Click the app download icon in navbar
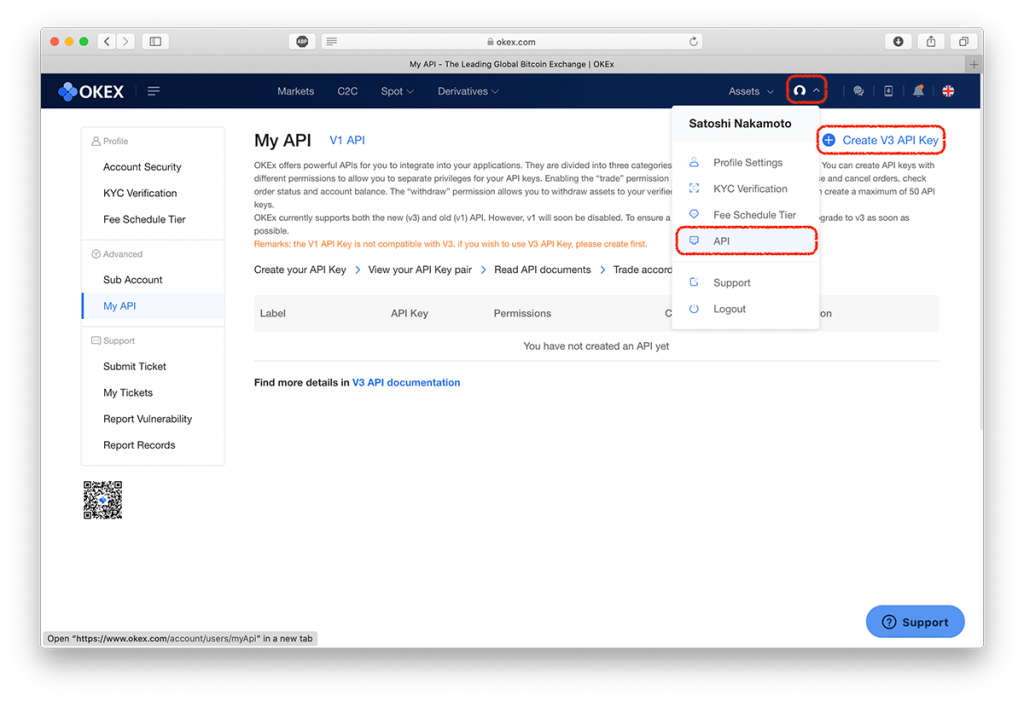Viewport: 1024px width, 702px height. (888, 91)
